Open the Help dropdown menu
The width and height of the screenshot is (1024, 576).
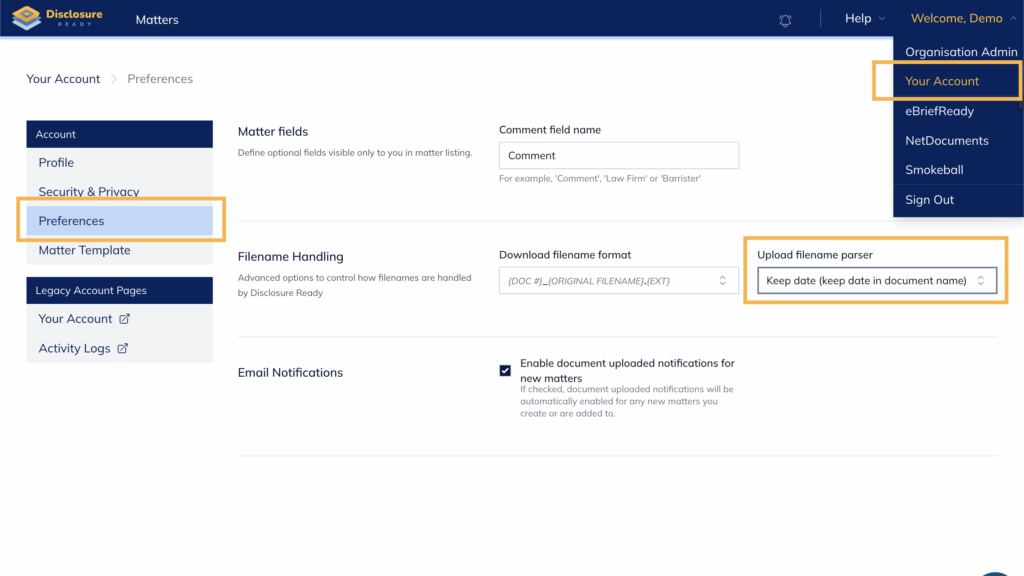click(x=858, y=19)
